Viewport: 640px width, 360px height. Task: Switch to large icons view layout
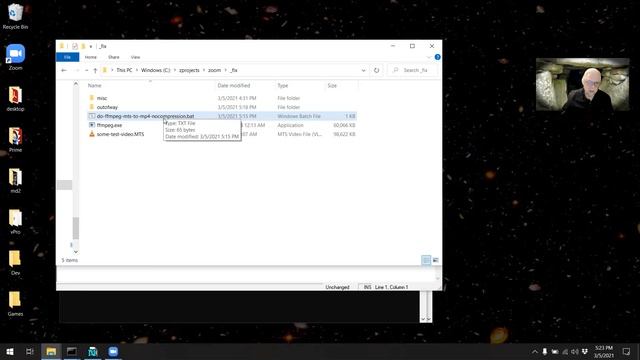(436, 260)
